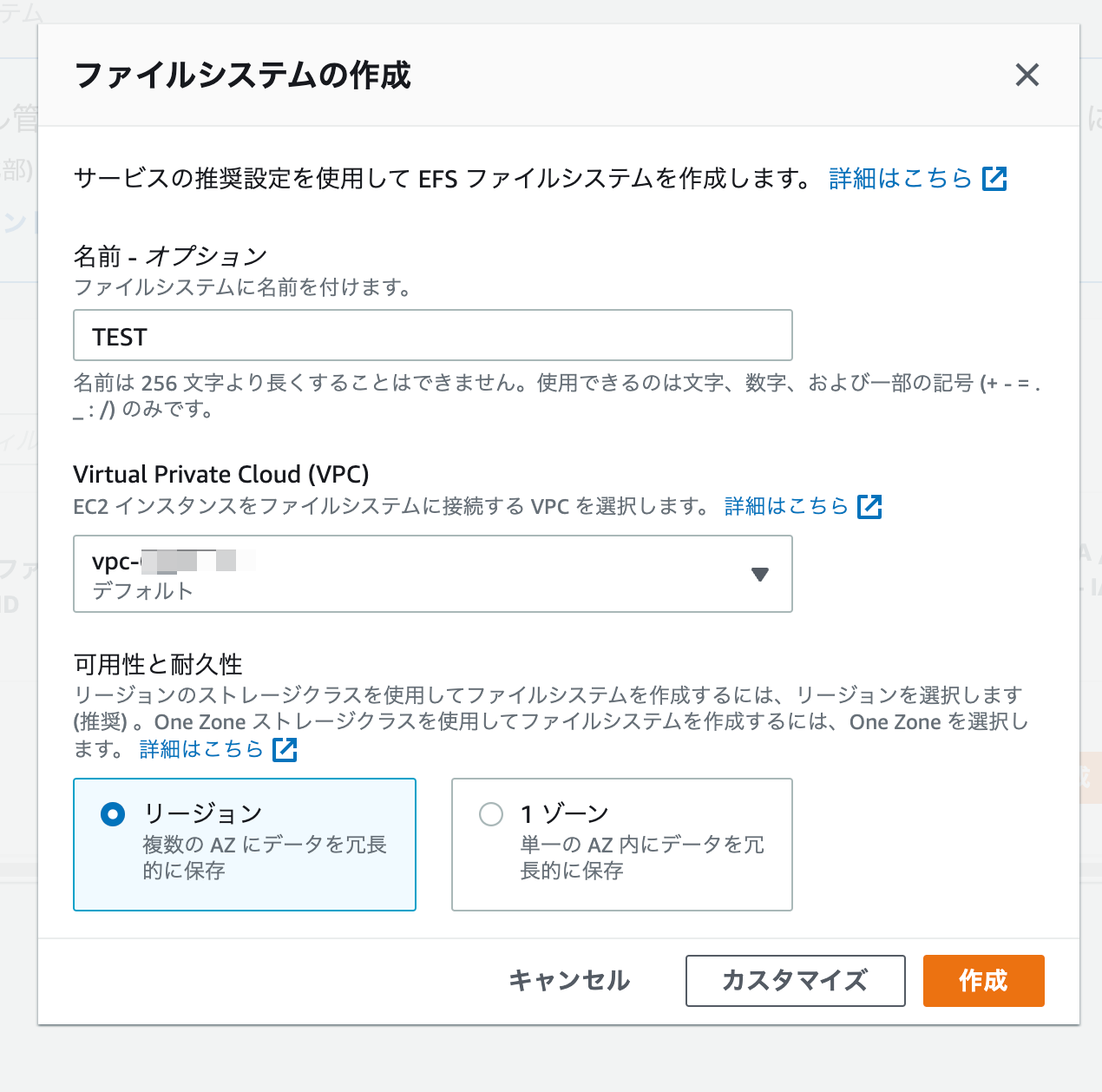Viewport: 1102px width, 1092px height.
Task: Click the name field containing TEST
Action: tap(431, 335)
